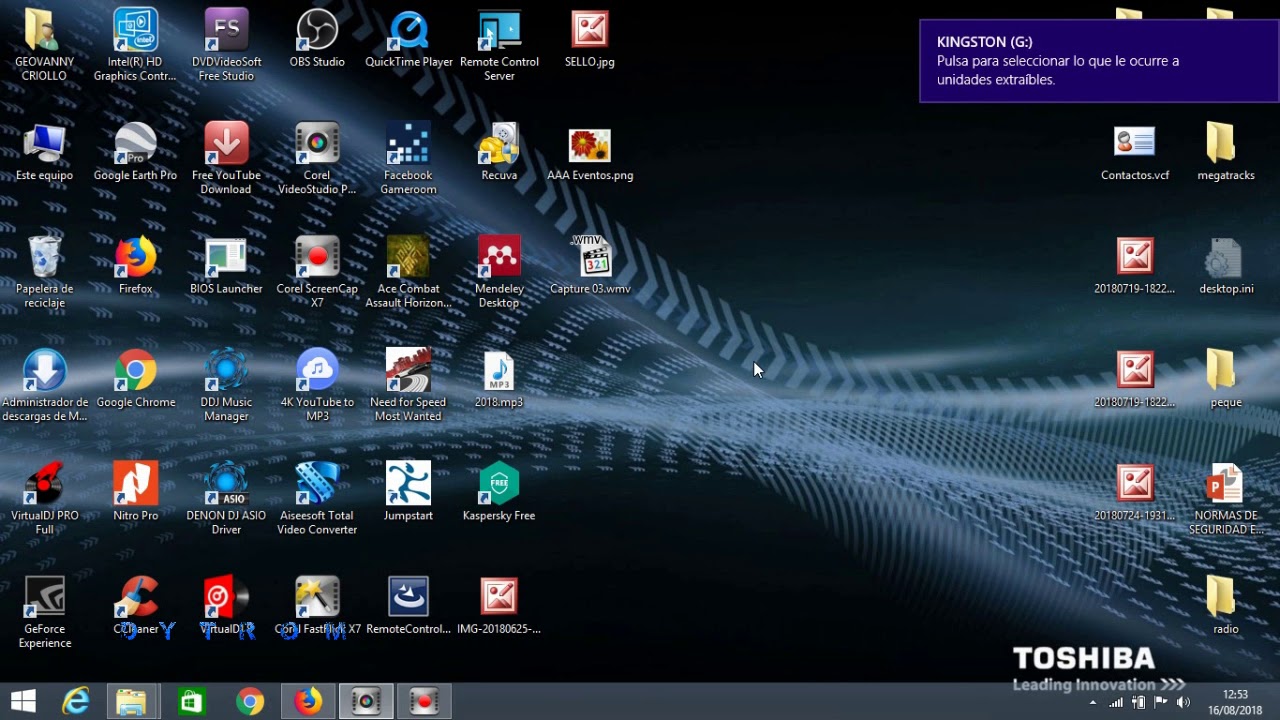Switch to Chrome in the taskbar
The height and width of the screenshot is (720, 1280).
pos(250,702)
